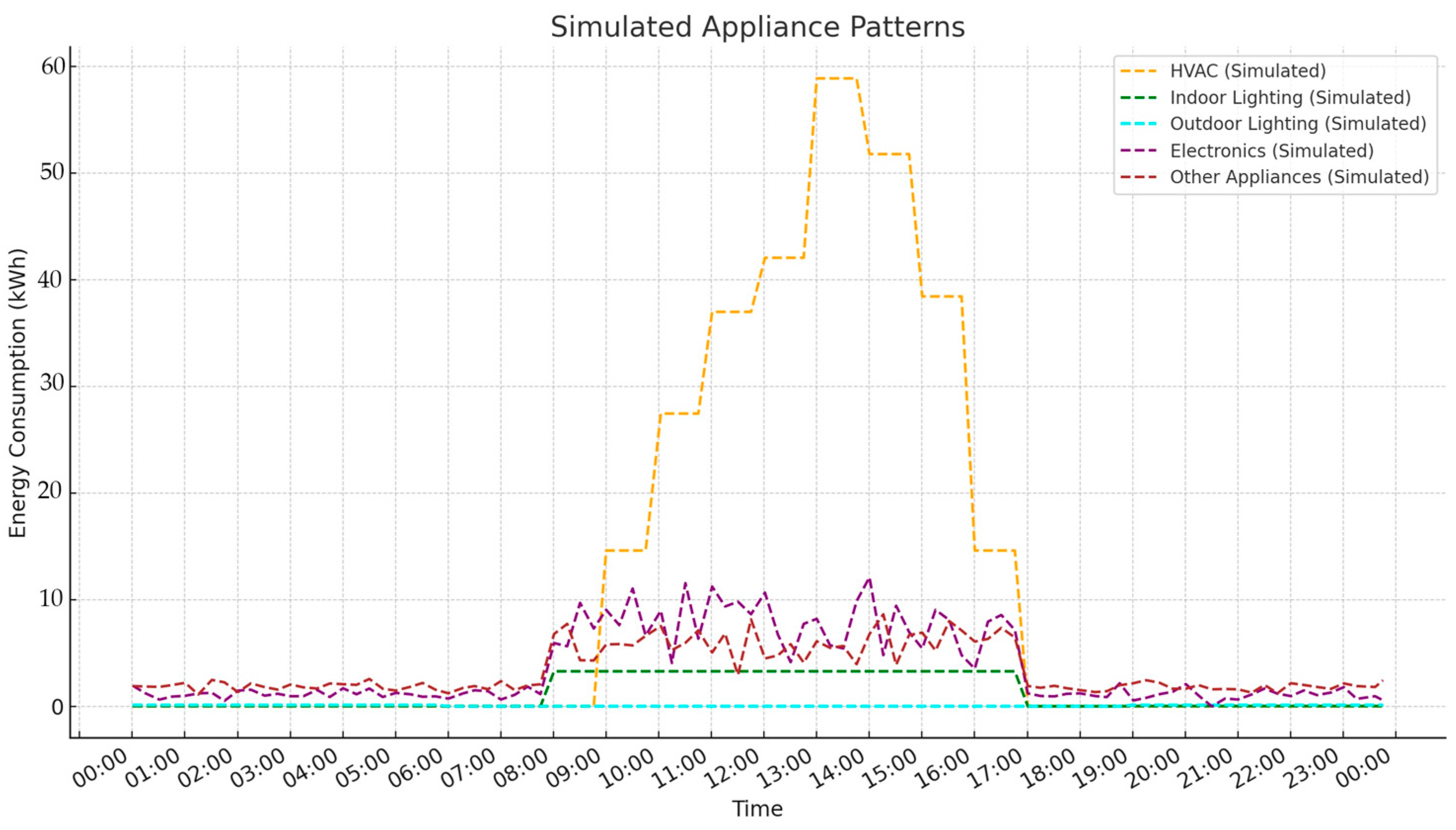
Task: Click the purple Electronics legend line swatch
Action: pyautogui.click(x=1139, y=151)
